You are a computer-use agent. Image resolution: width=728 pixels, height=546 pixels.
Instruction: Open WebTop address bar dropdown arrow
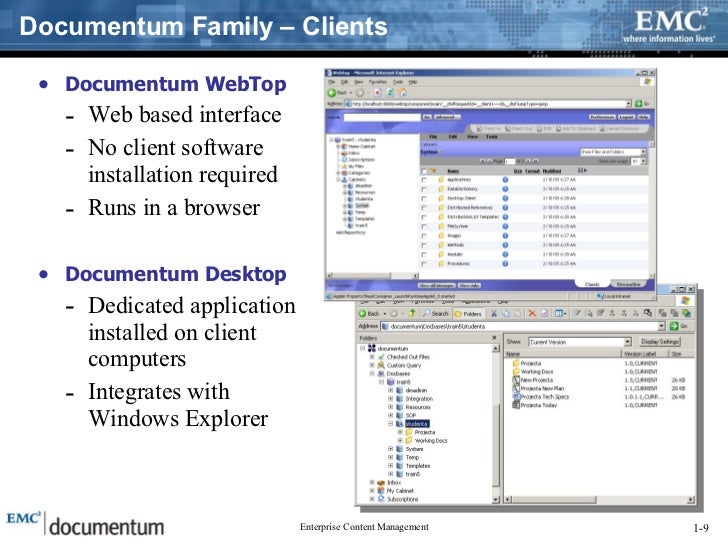pyautogui.click(x=629, y=104)
